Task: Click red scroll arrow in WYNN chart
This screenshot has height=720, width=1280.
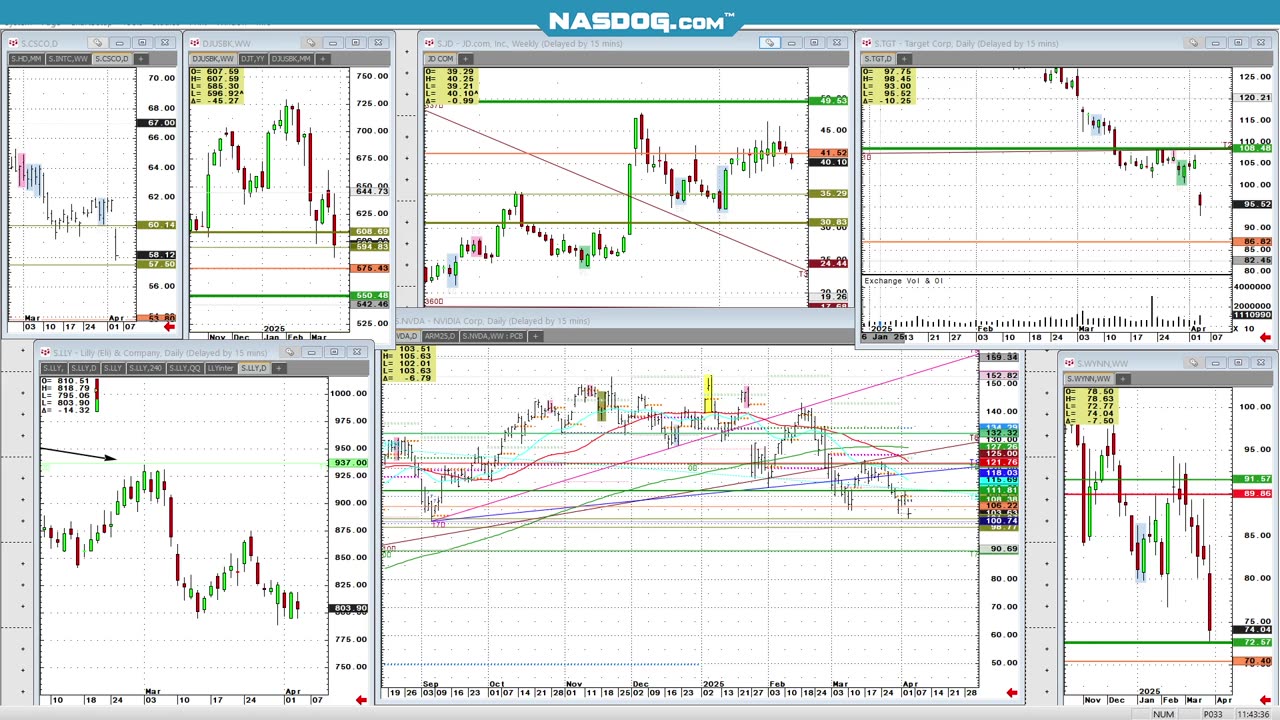Action: tap(1265, 700)
